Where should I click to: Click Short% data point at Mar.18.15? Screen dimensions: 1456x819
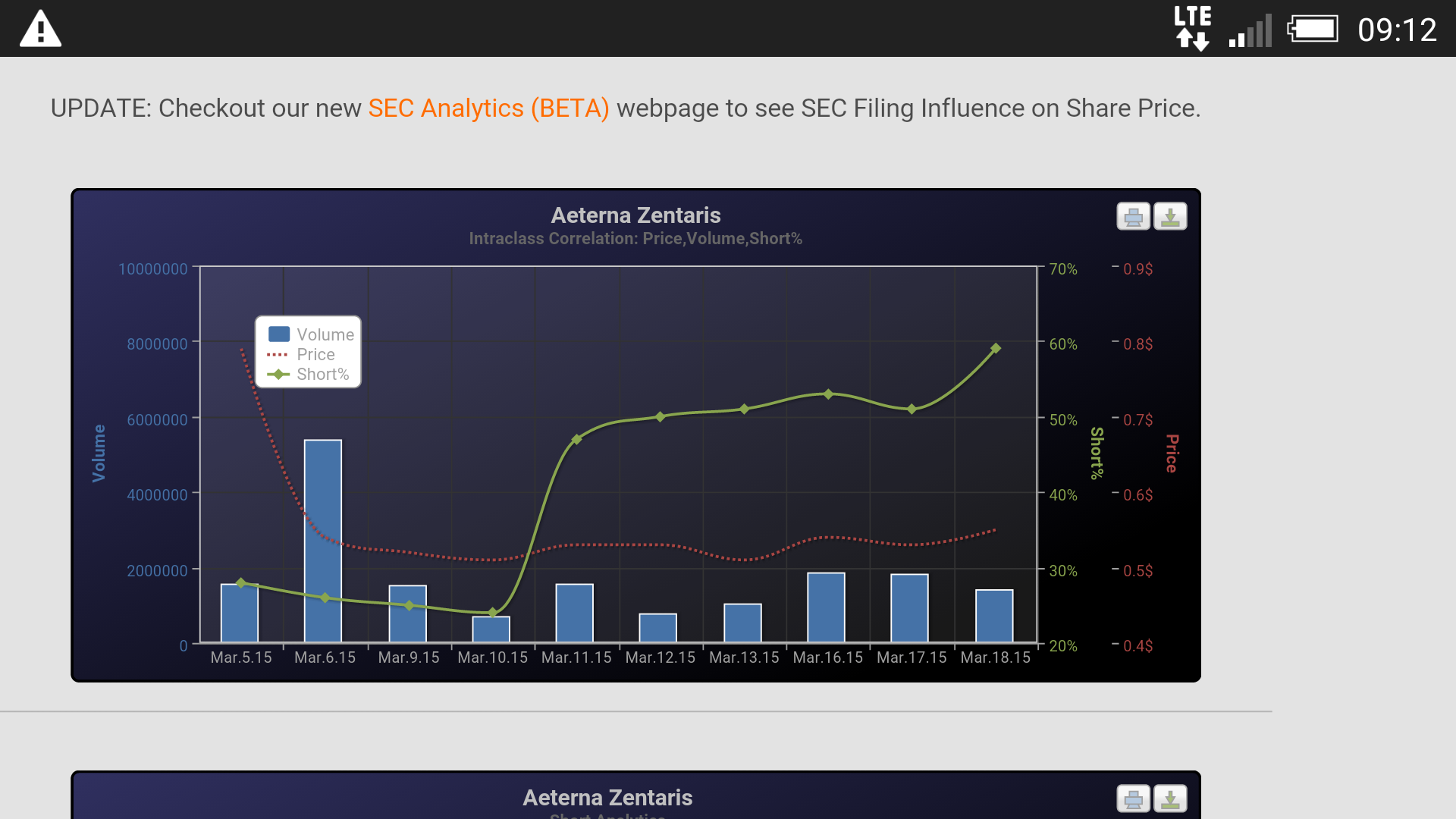tap(996, 349)
